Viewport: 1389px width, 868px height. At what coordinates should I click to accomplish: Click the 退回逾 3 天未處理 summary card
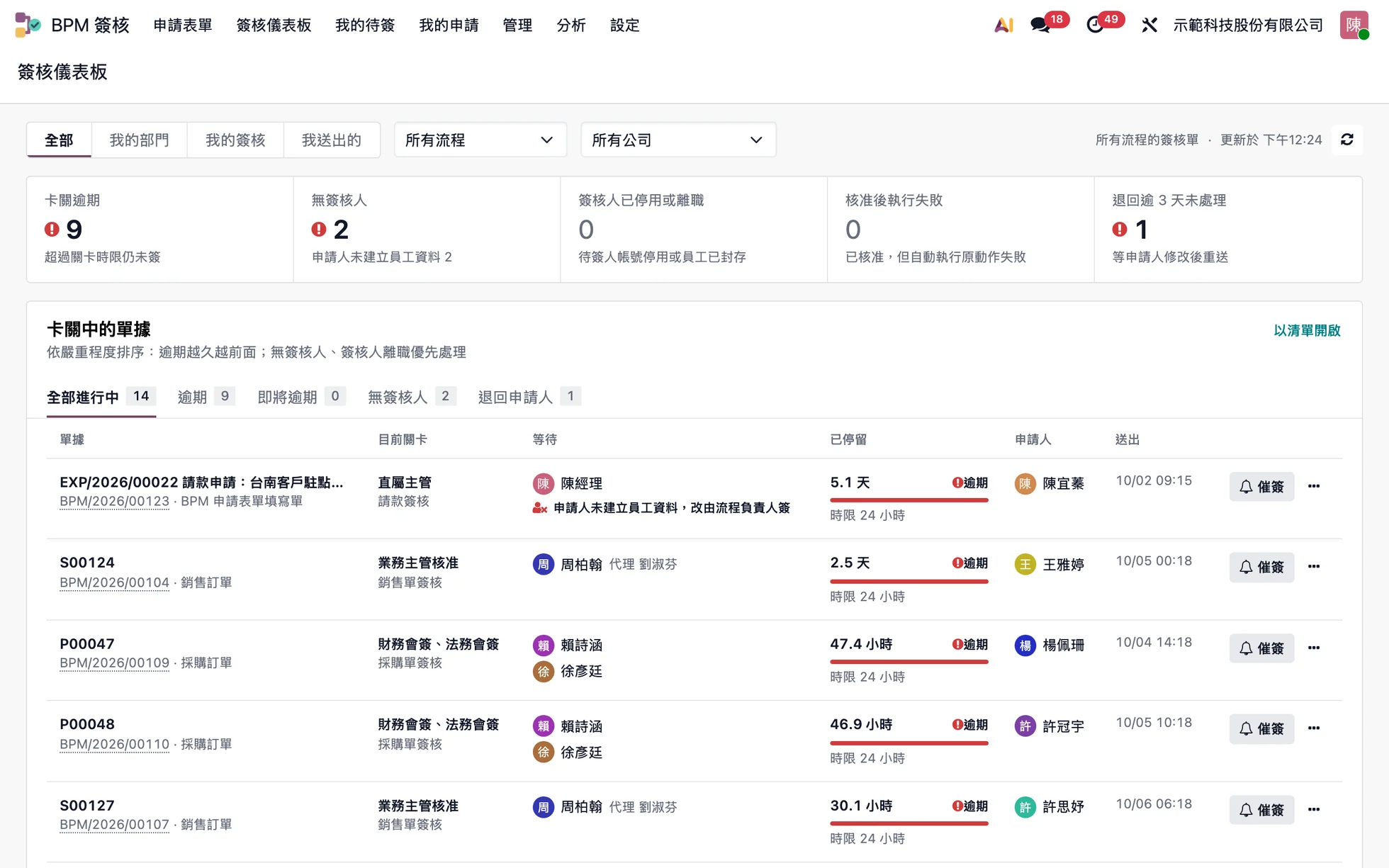(1228, 230)
